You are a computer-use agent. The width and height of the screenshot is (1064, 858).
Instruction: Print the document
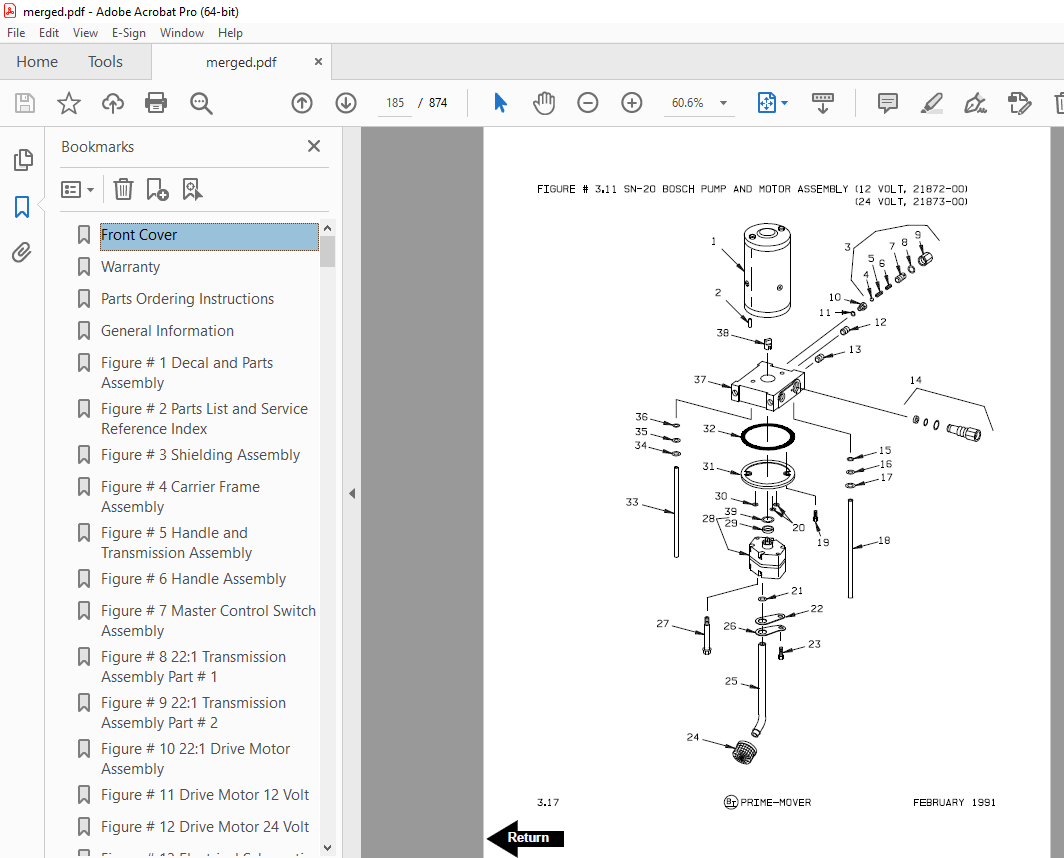point(156,103)
